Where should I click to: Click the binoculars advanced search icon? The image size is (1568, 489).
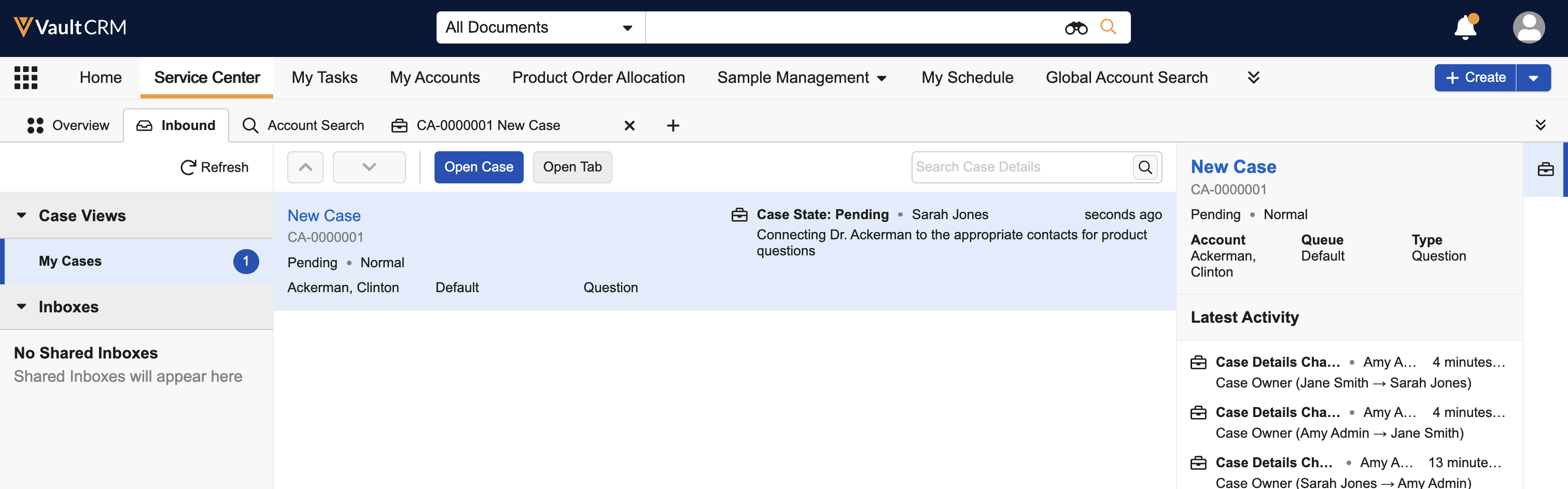[1075, 27]
